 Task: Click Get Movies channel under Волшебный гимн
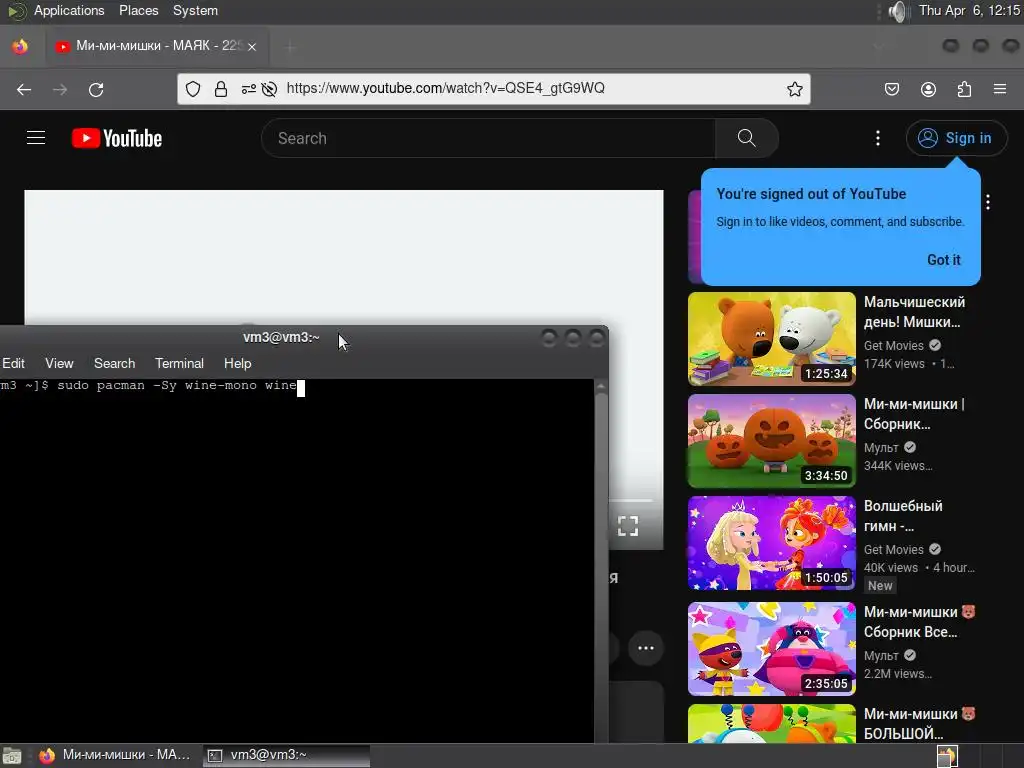[893, 549]
